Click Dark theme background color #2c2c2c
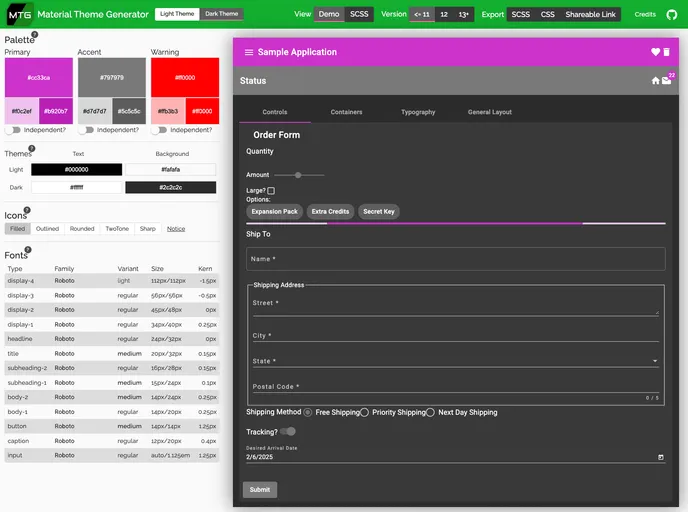The width and height of the screenshot is (688, 512). coord(171,187)
